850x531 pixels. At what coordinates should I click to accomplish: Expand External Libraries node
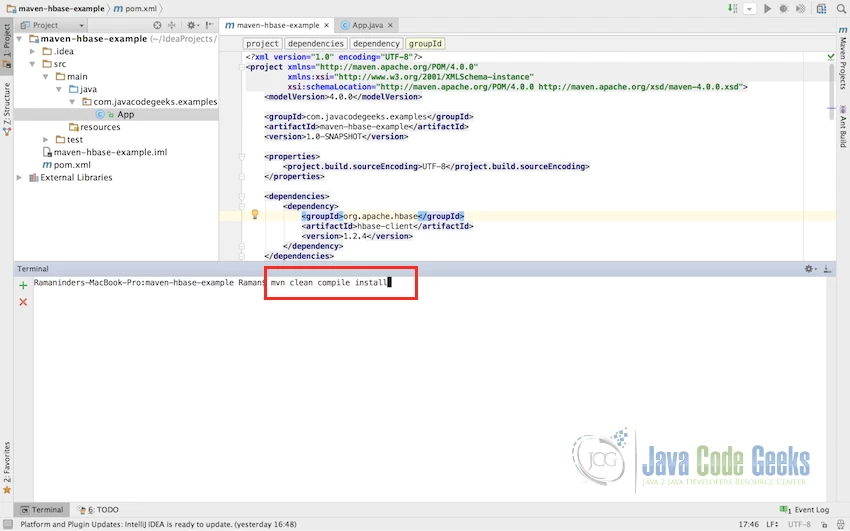20,177
